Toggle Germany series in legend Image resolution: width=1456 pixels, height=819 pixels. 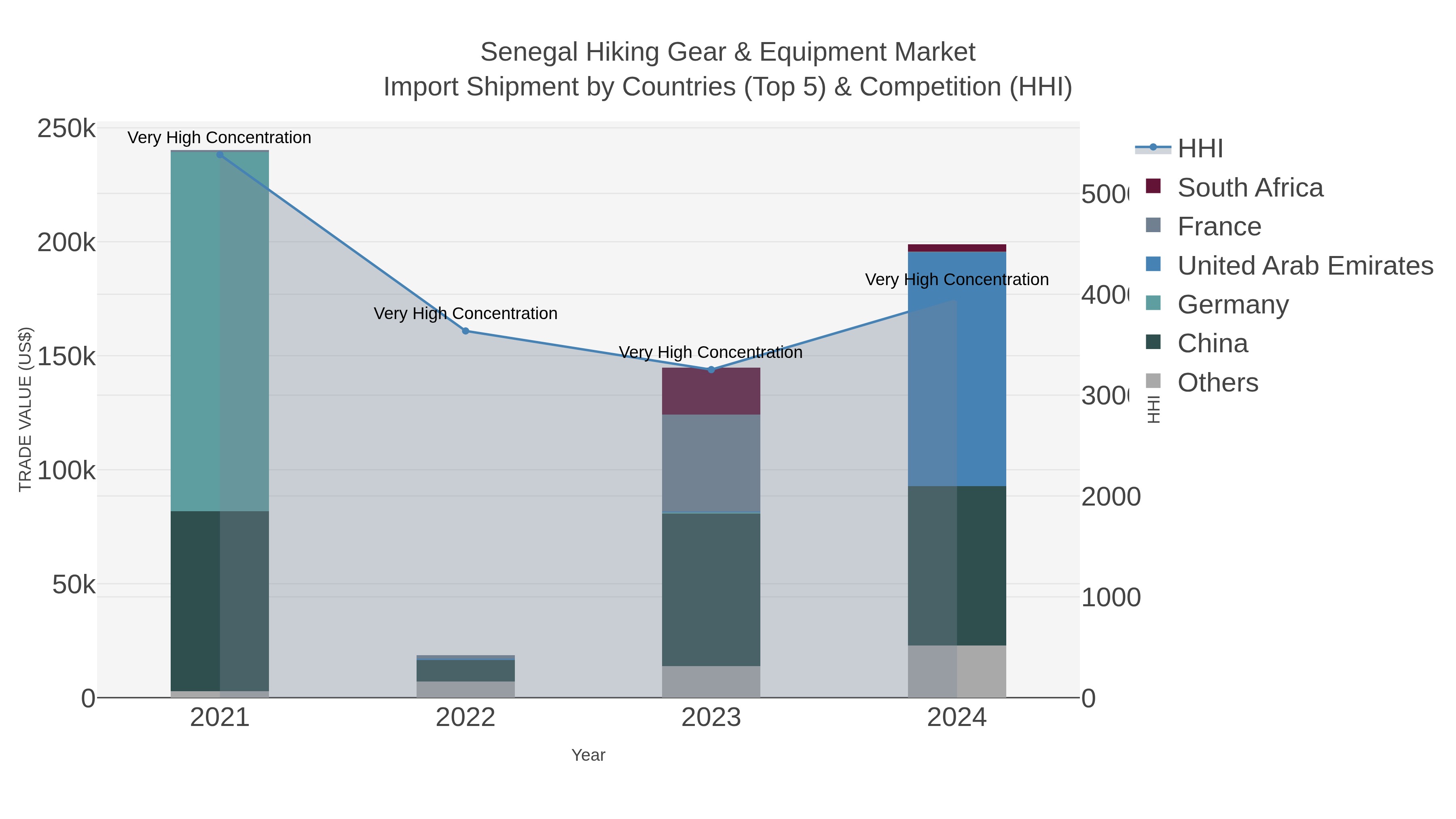tap(1217, 304)
